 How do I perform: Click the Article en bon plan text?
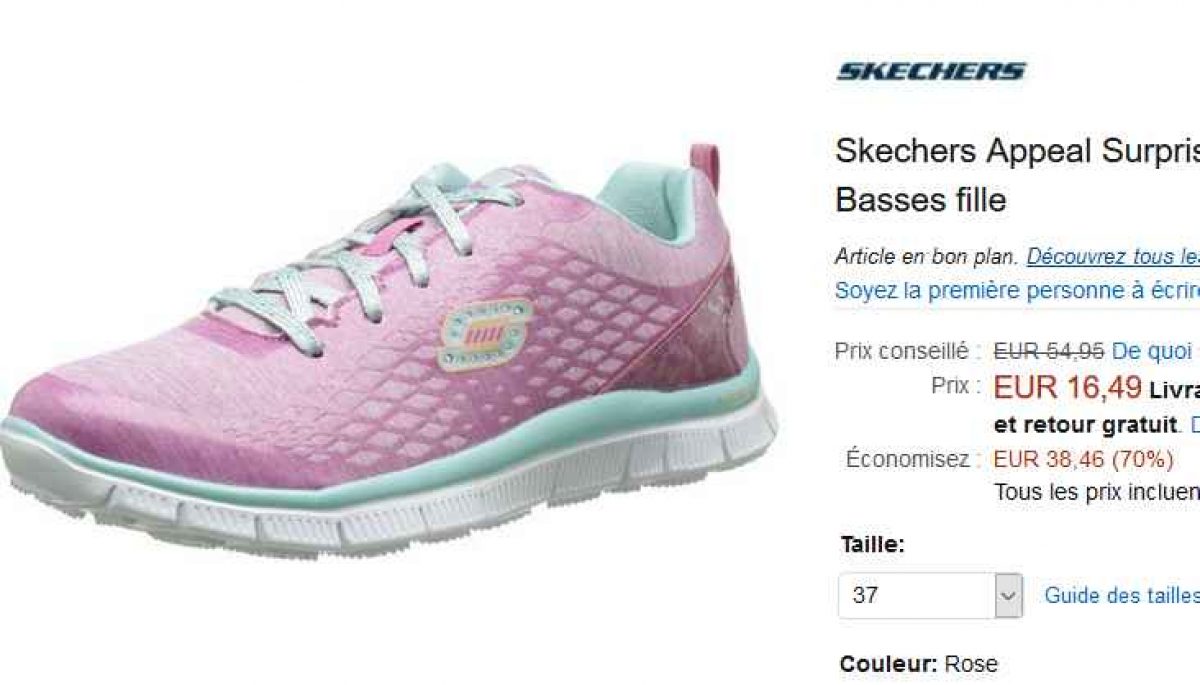[927, 257]
